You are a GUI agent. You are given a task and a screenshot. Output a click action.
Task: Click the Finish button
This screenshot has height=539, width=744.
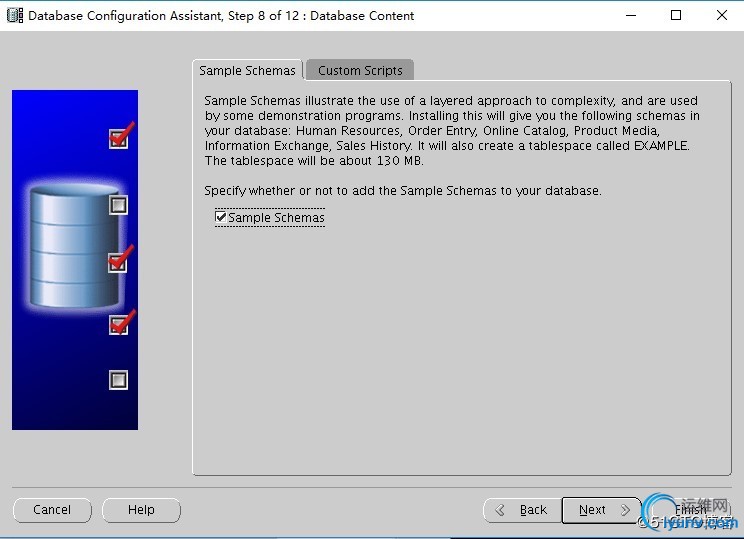(x=687, y=510)
